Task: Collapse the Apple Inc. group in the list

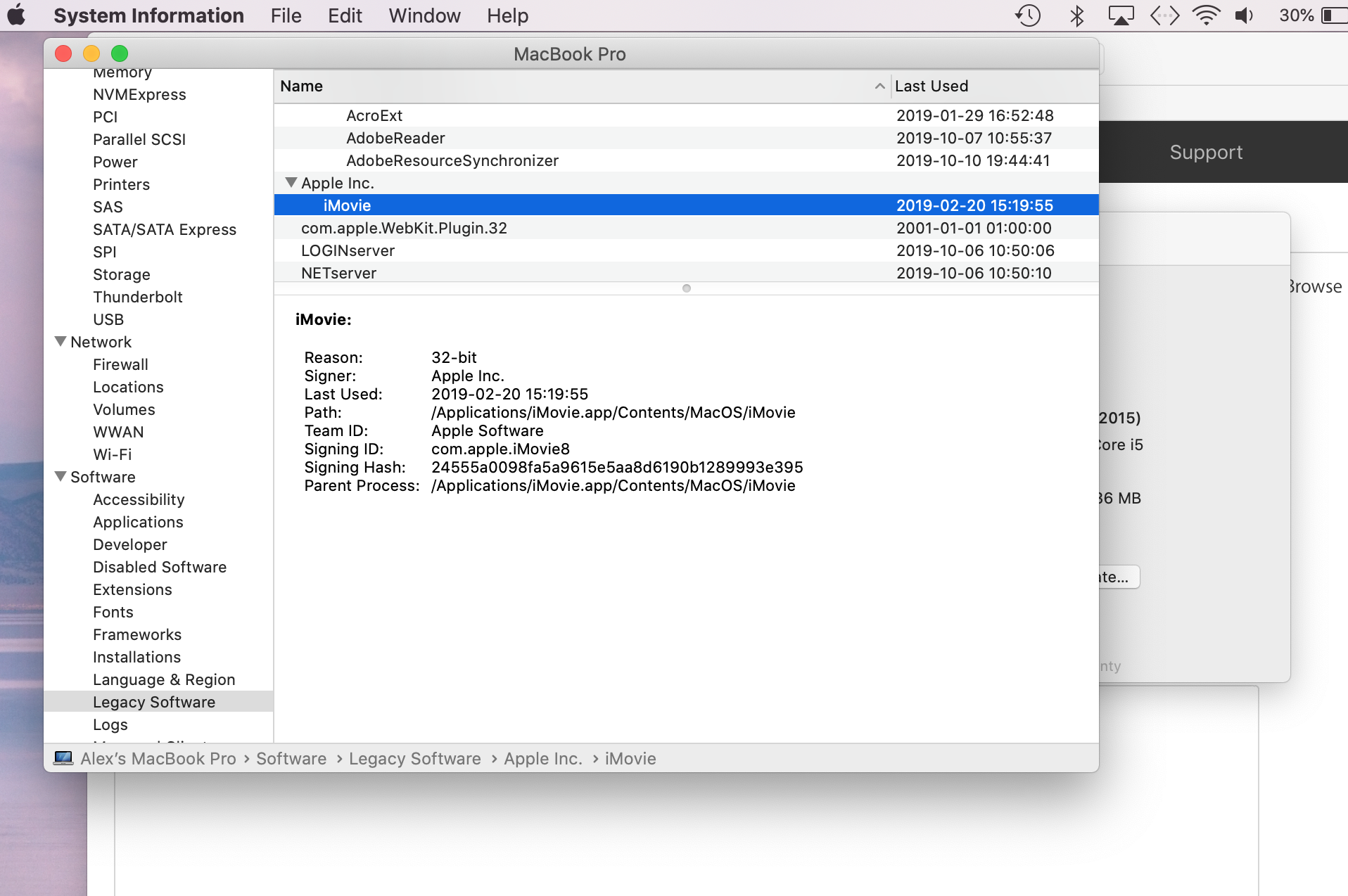Action: [291, 183]
